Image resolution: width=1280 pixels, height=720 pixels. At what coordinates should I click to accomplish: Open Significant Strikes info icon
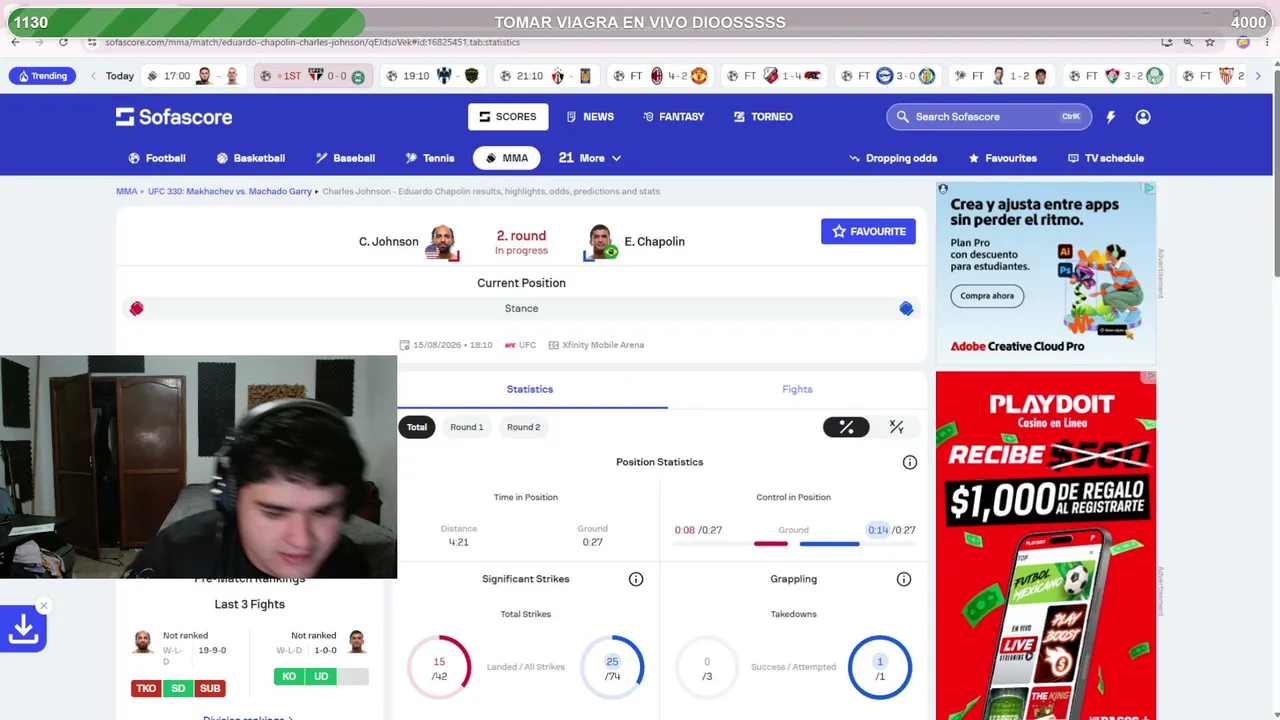tap(636, 579)
